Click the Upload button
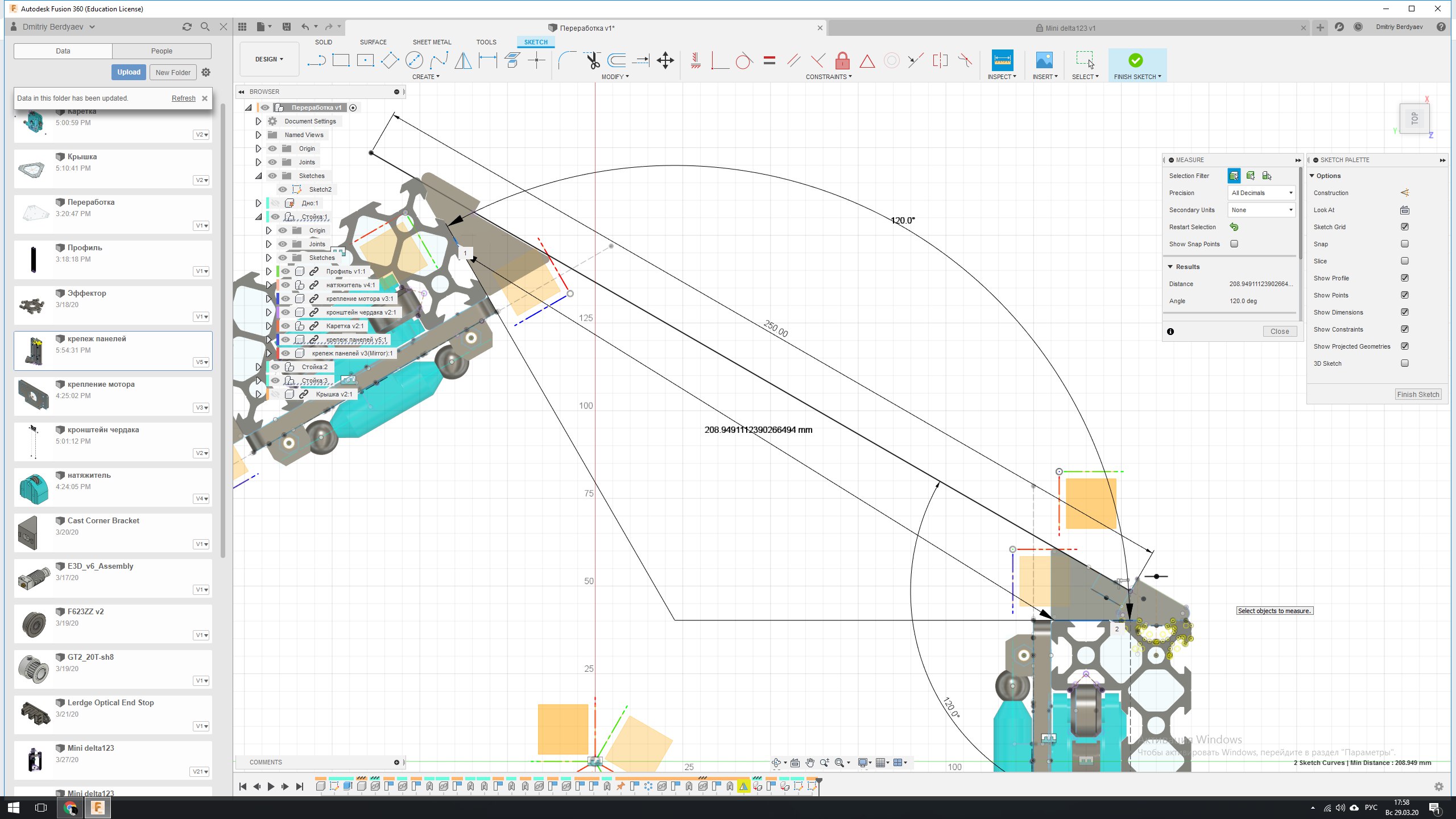Image resolution: width=1456 pixels, height=819 pixels. 129,72
